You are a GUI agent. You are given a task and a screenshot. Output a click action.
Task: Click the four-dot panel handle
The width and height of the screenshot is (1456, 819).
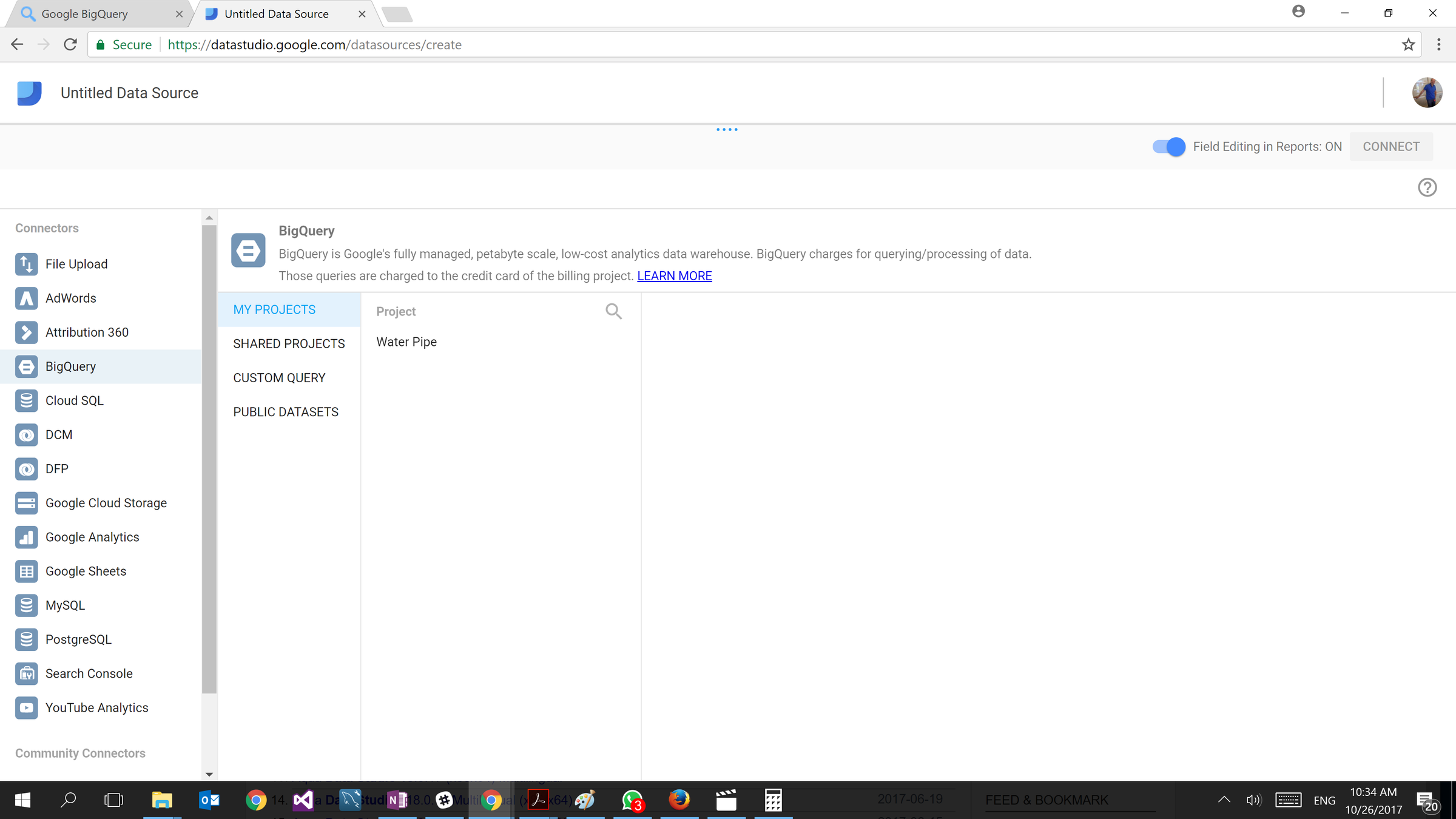click(x=727, y=129)
